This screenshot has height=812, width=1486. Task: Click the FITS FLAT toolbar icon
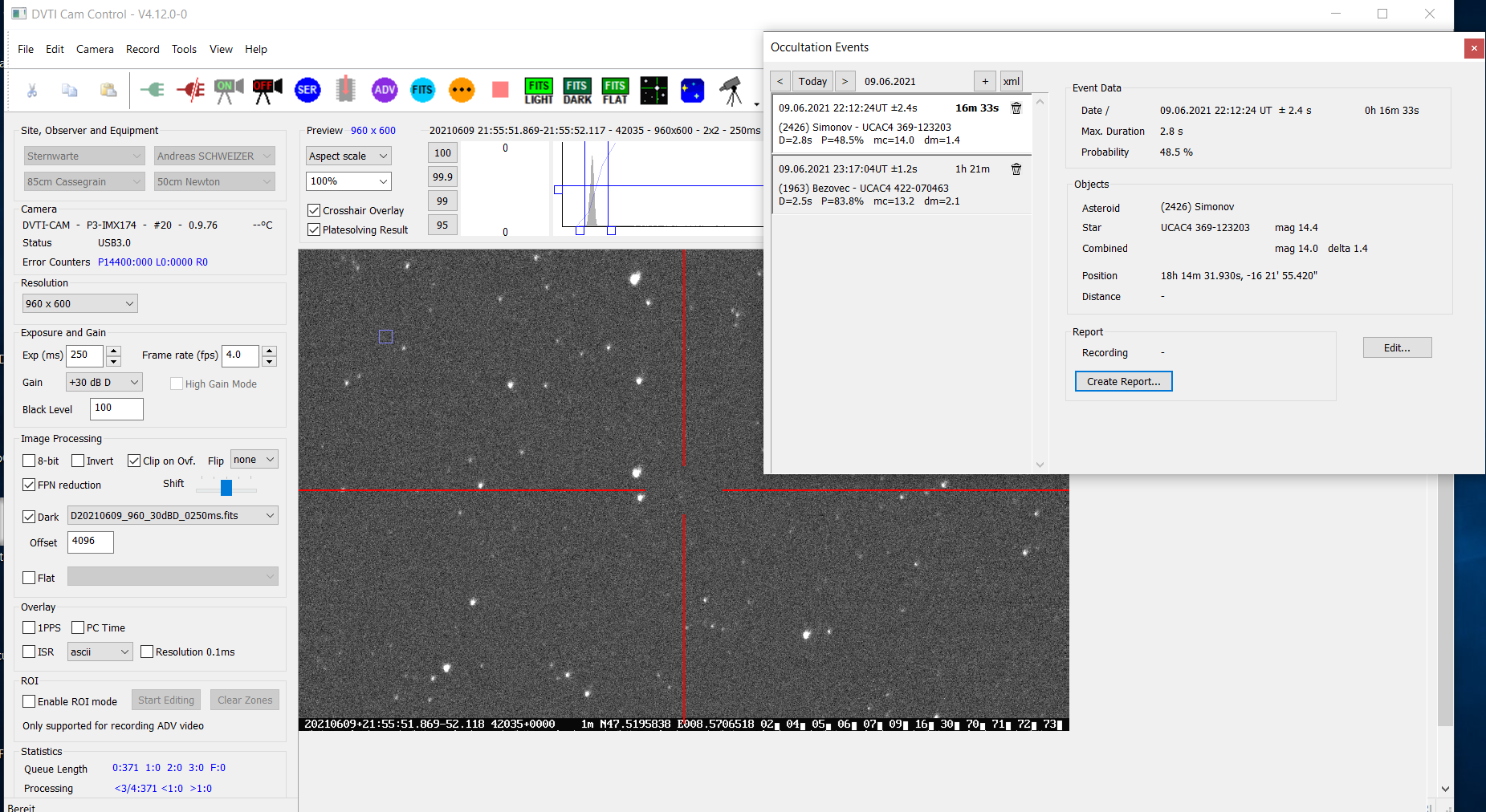pos(615,91)
